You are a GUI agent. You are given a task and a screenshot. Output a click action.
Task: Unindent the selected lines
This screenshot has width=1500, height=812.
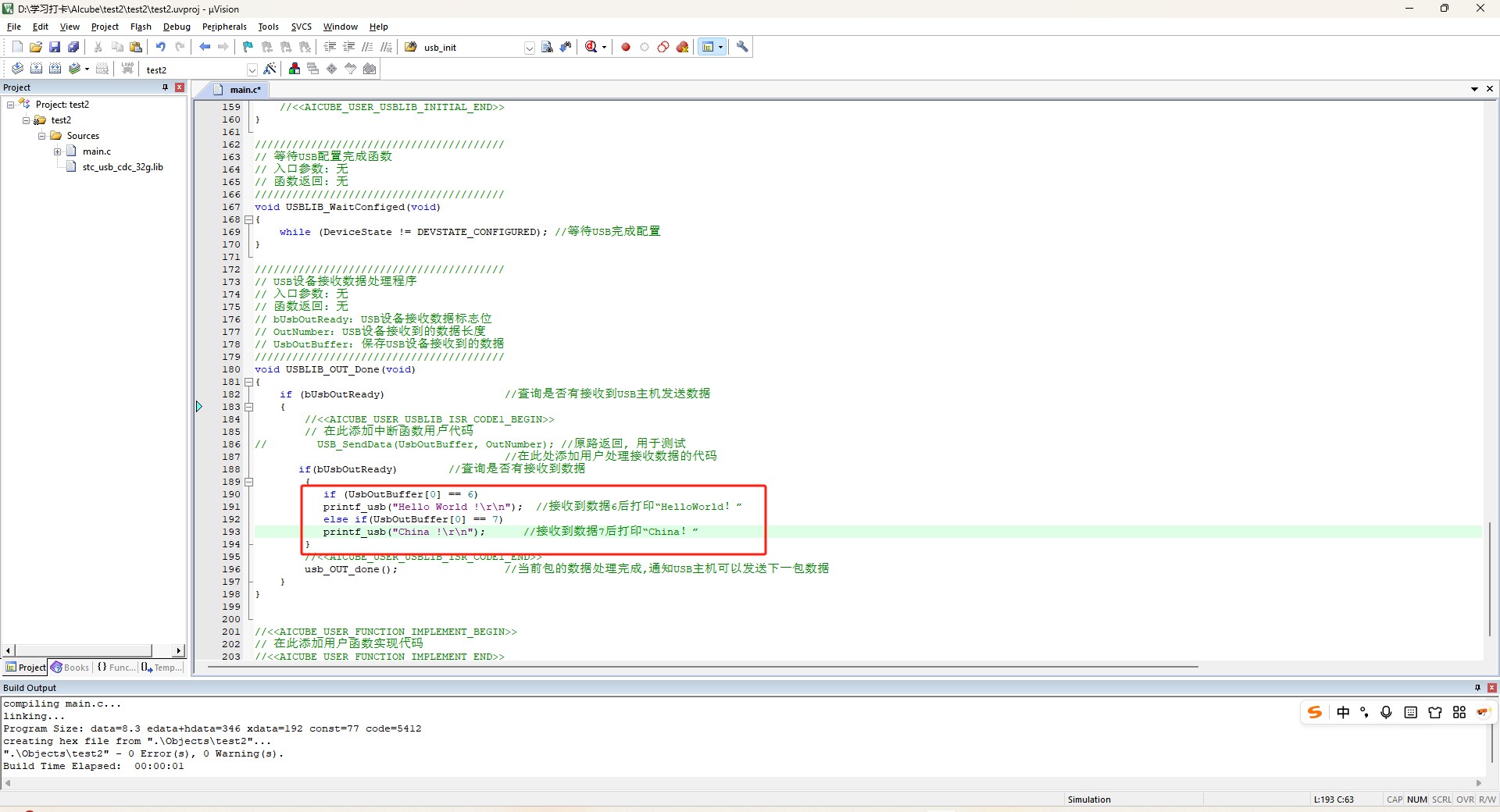pos(348,47)
